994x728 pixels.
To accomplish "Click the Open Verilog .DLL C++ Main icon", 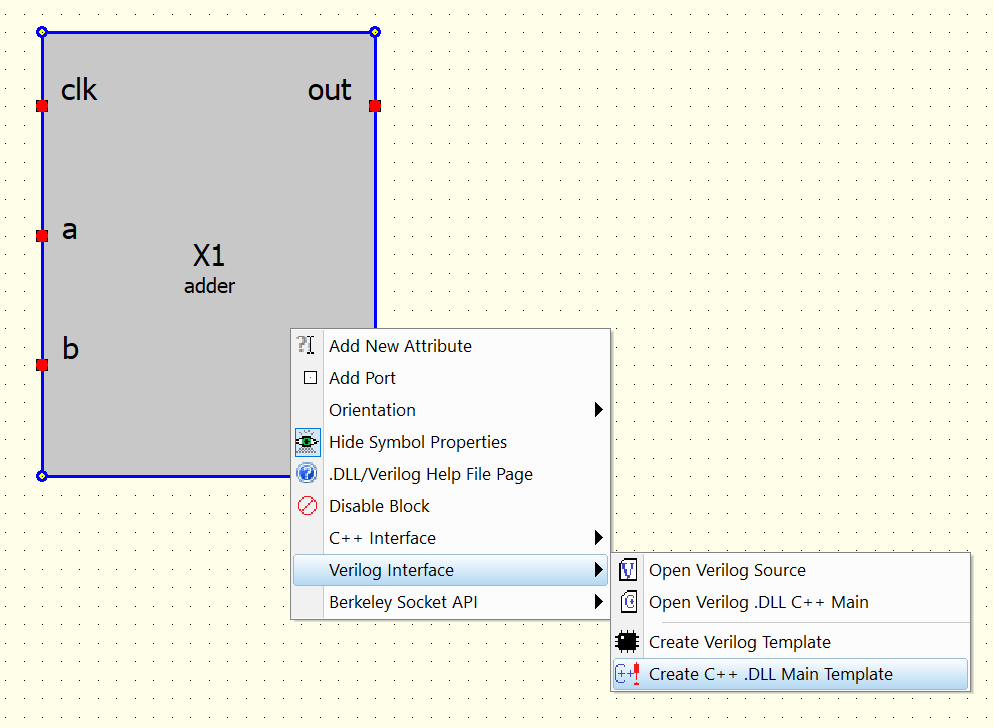I will (x=628, y=602).
